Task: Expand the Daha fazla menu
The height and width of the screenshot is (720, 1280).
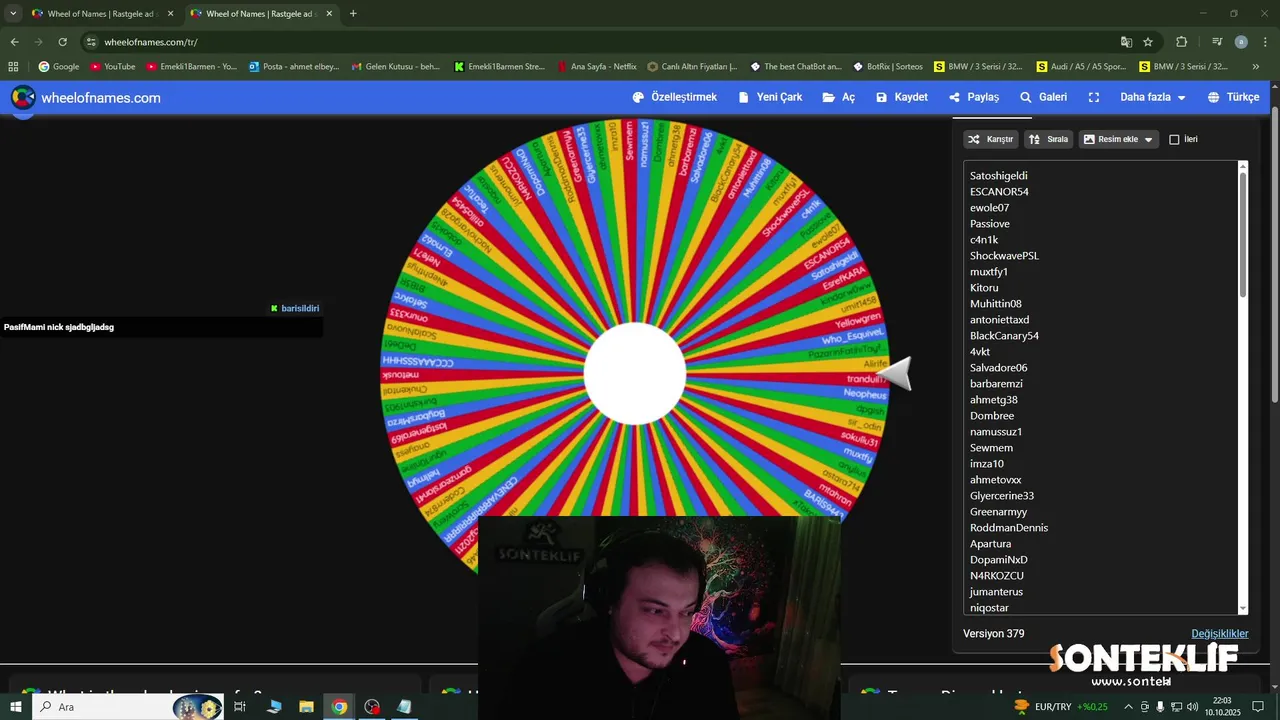Action: coord(1152,97)
